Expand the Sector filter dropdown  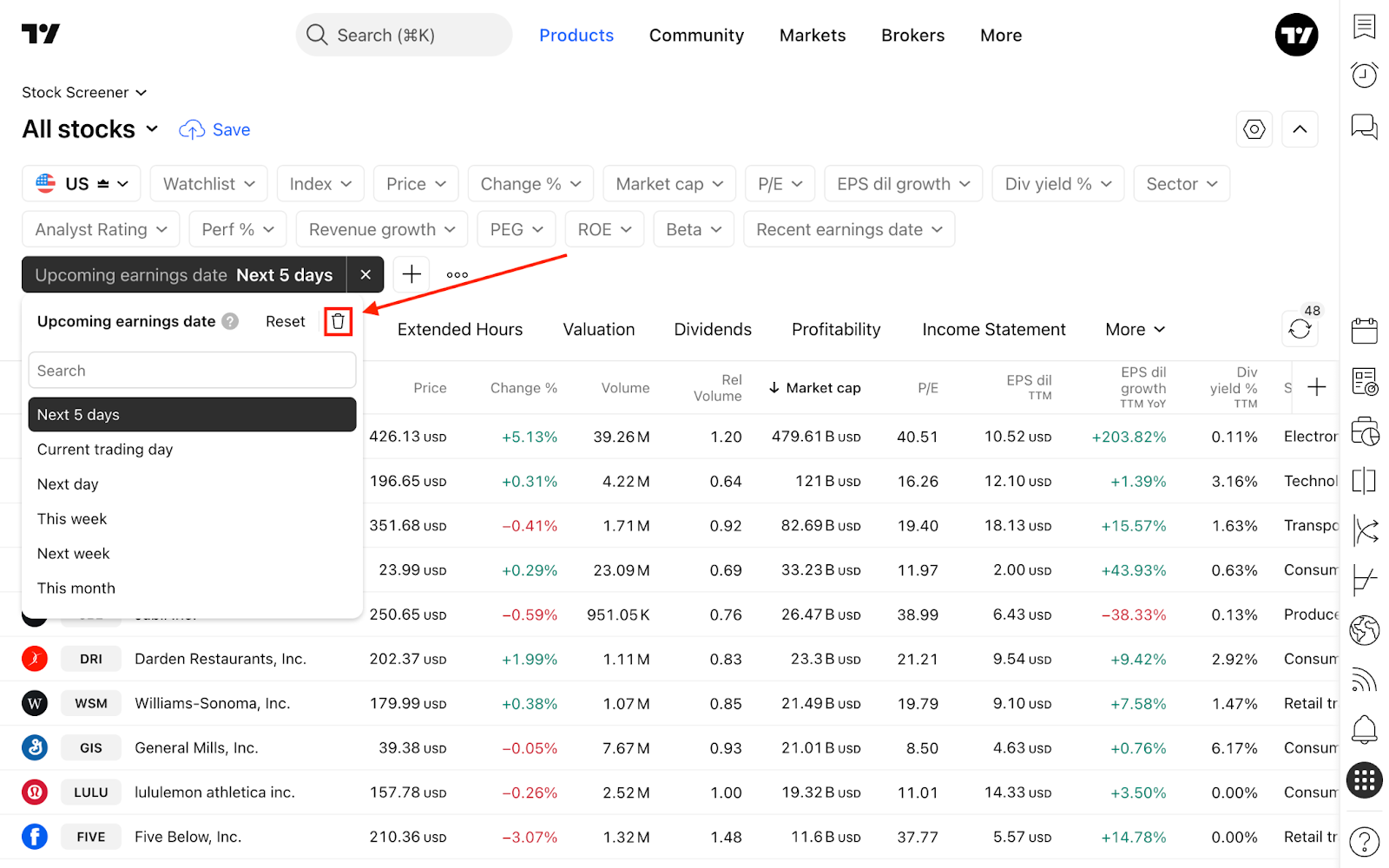pyautogui.click(x=1182, y=184)
